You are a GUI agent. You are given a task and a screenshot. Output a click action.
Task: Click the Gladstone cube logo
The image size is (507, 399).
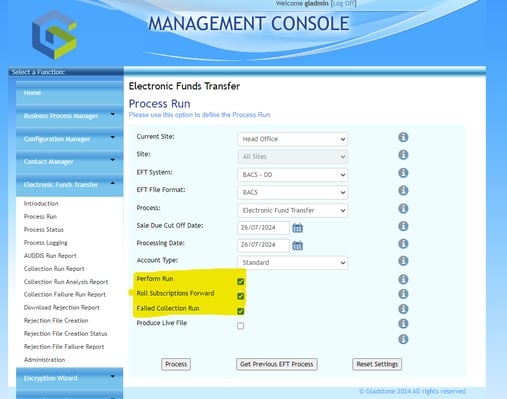[54, 35]
